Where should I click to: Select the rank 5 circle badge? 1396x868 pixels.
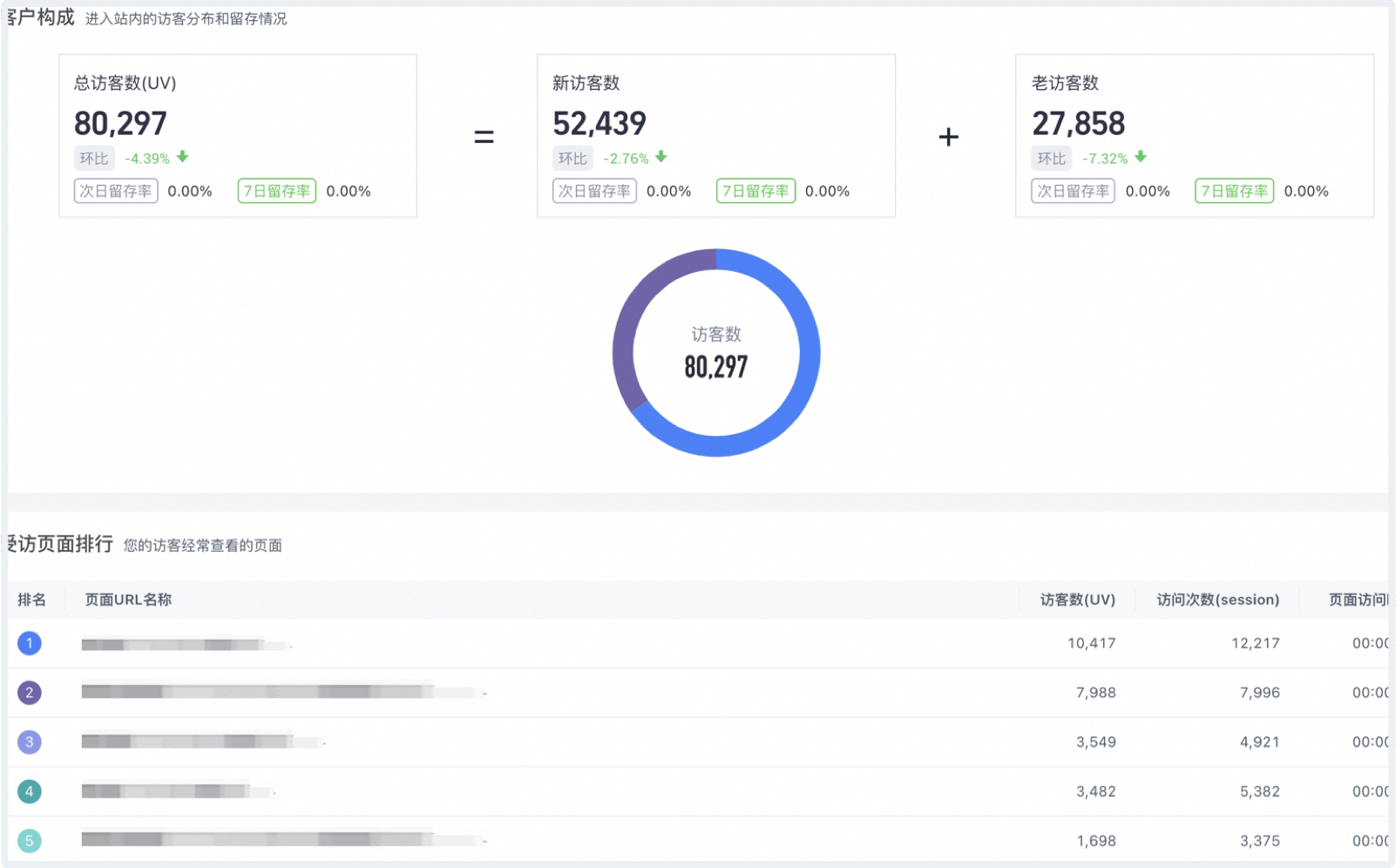[x=30, y=841]
